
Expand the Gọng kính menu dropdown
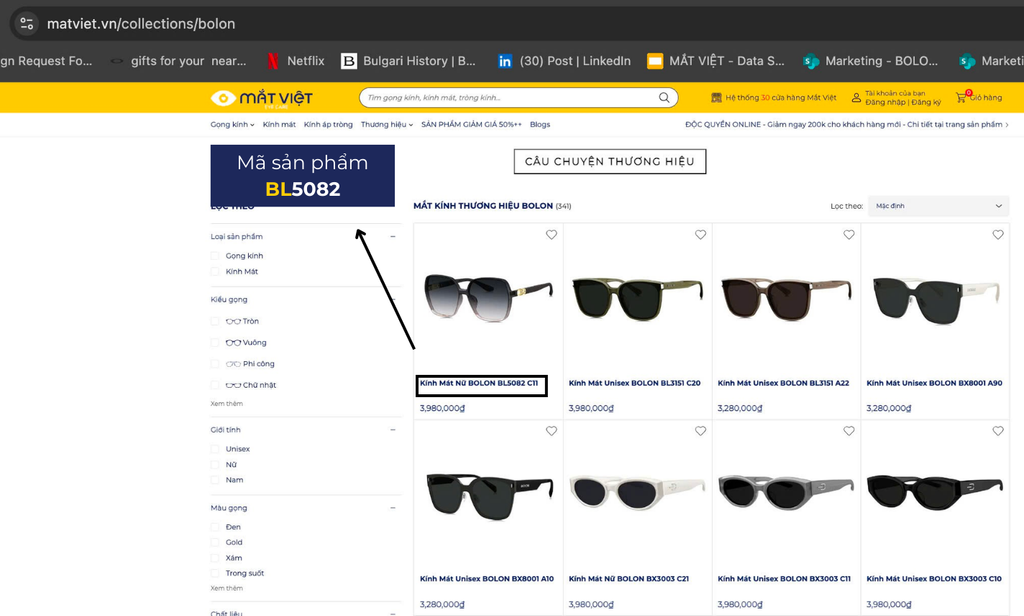[x=232, y=124]
